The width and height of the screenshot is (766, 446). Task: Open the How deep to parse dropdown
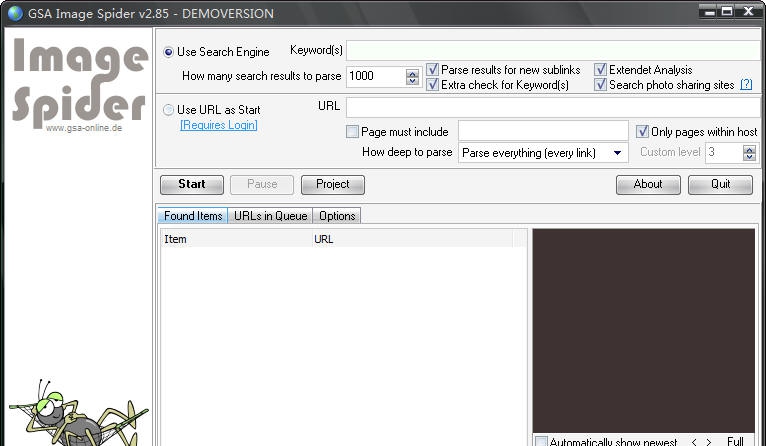pyautogui.click(x=617, y=153)
